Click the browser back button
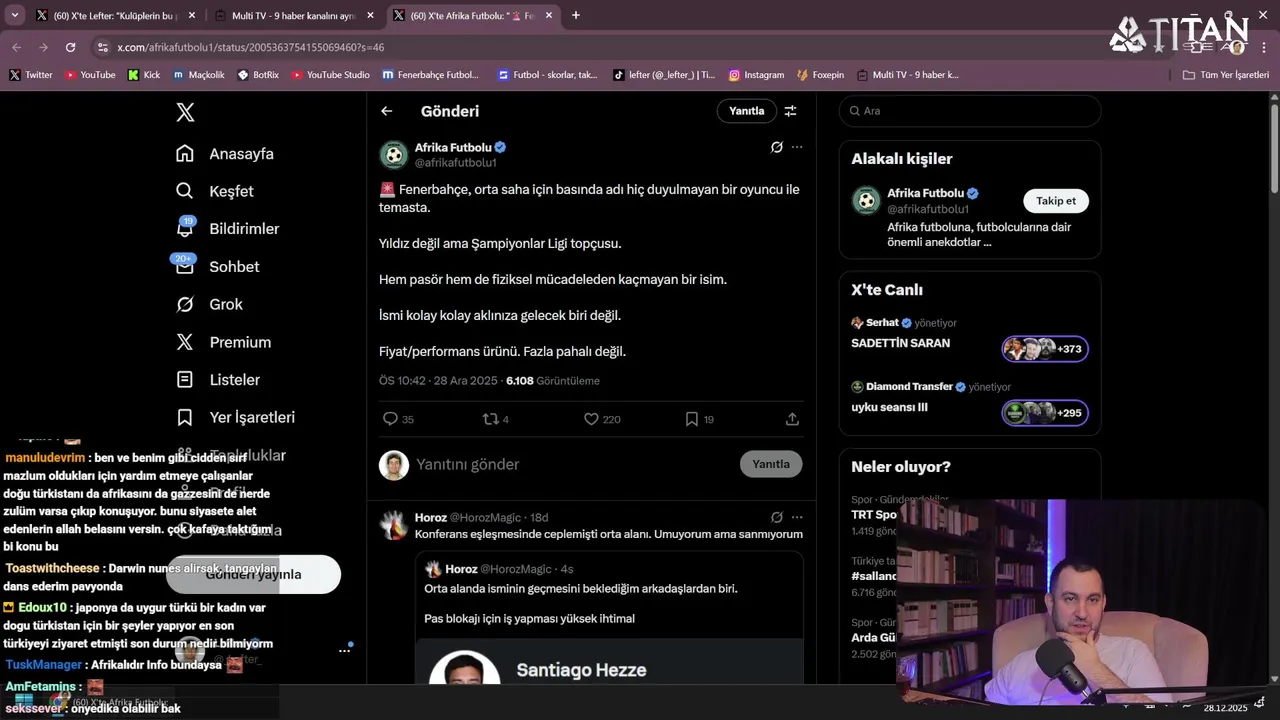The width and height of the screenshot is (1280, 720). [16, 47]
